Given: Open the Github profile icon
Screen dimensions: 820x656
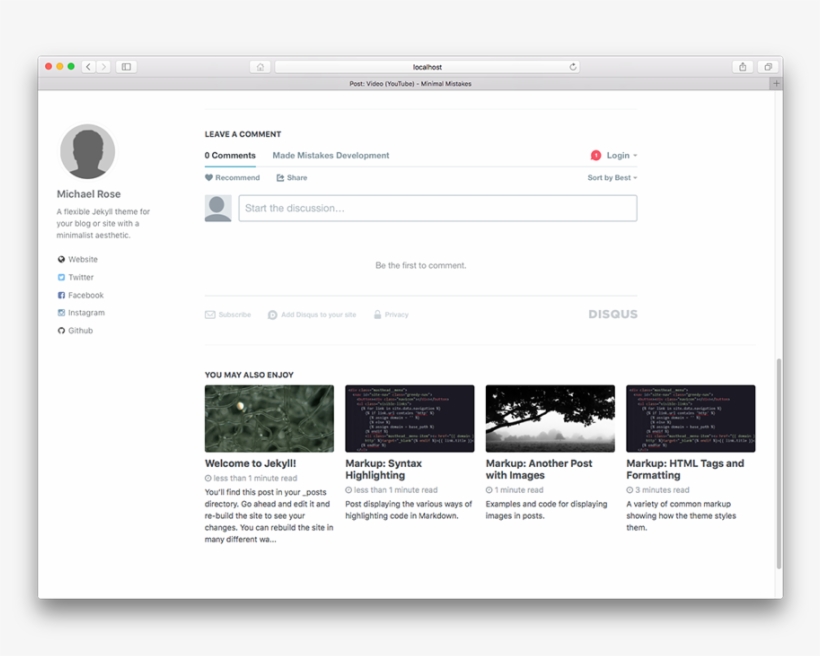Looking at the screenshot, I should (x=62, y=330).
